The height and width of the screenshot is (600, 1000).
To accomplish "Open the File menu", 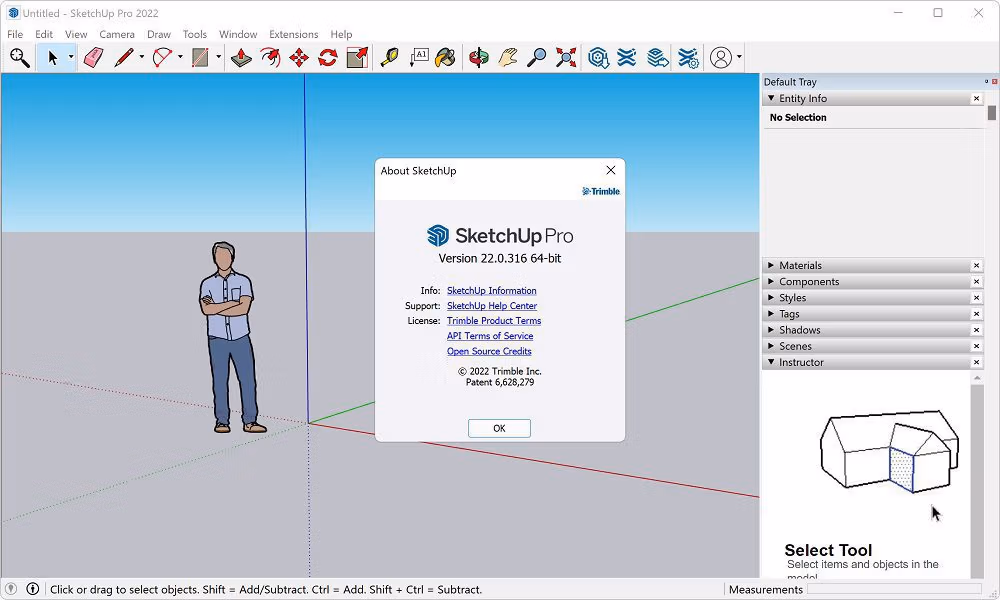I will (x=15, y=34).
